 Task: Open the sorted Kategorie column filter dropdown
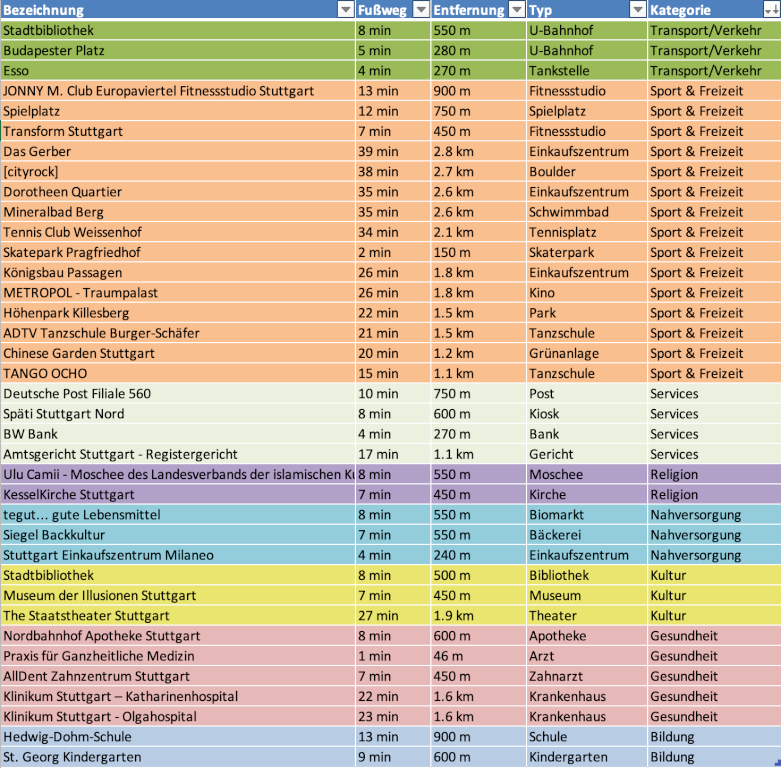point(772,9)
